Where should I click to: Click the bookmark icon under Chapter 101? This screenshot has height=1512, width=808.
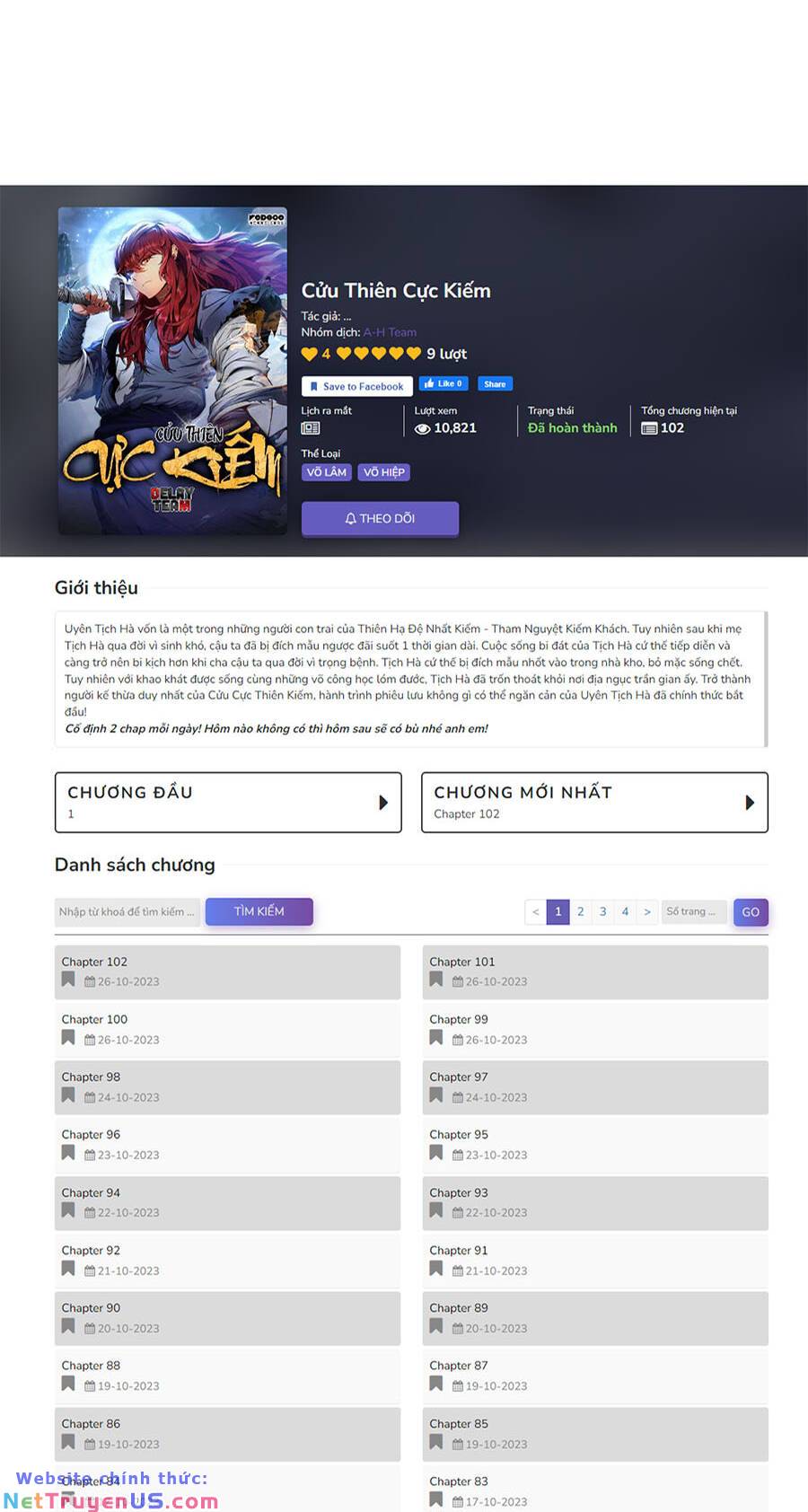[436, 980]
